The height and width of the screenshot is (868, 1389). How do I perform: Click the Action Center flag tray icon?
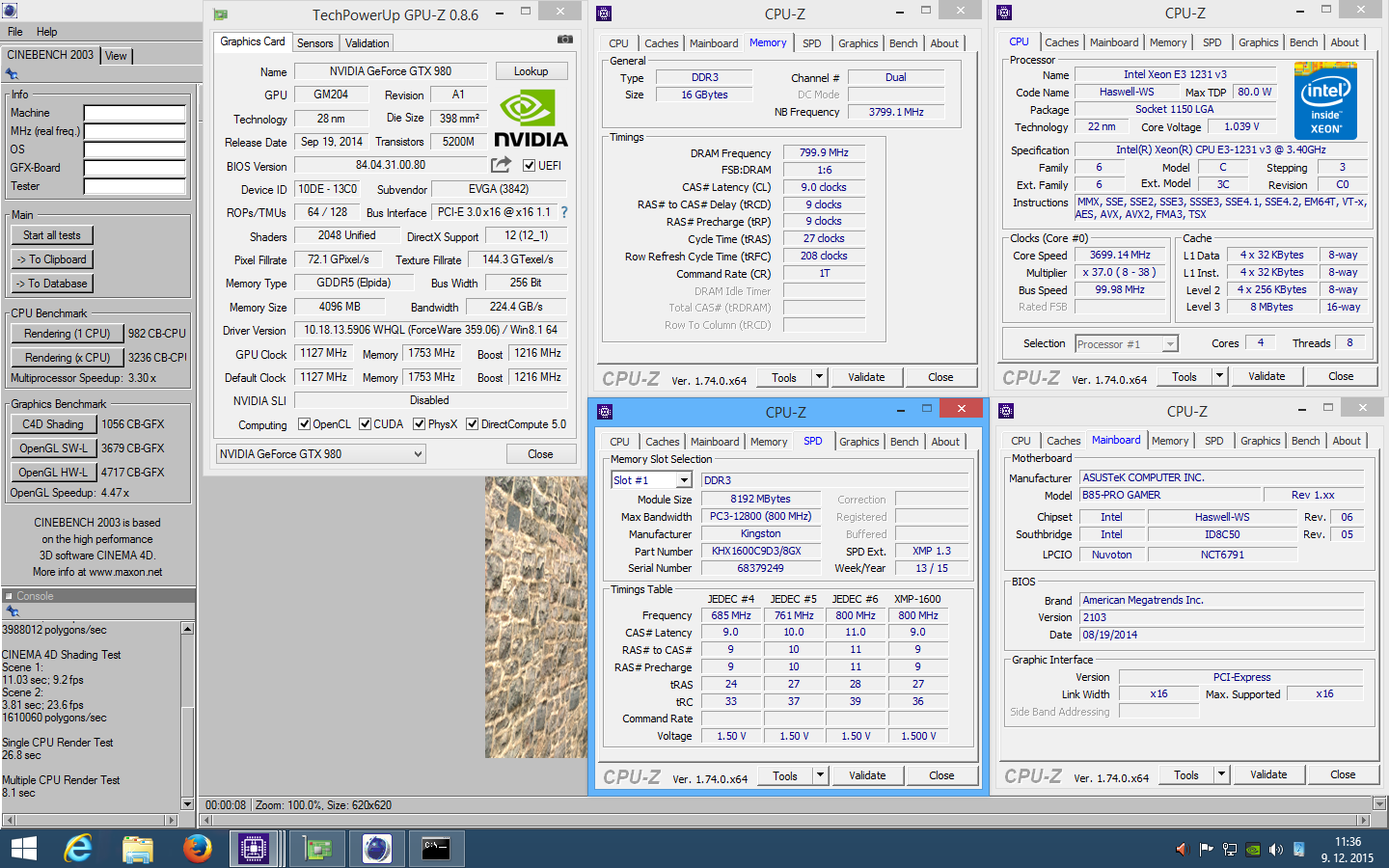click(x=1206, y=850)
